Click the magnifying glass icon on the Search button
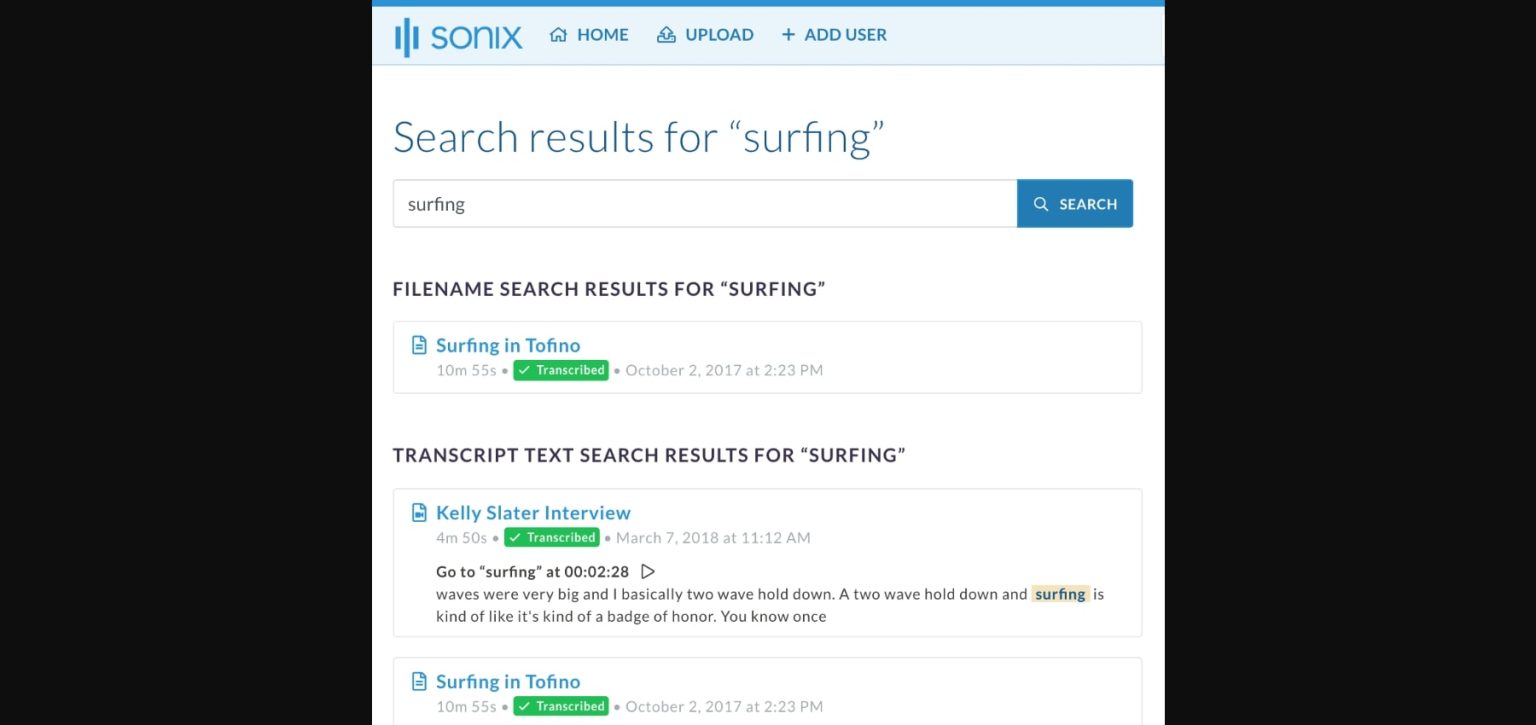1536x725 pixels. 1043,204
